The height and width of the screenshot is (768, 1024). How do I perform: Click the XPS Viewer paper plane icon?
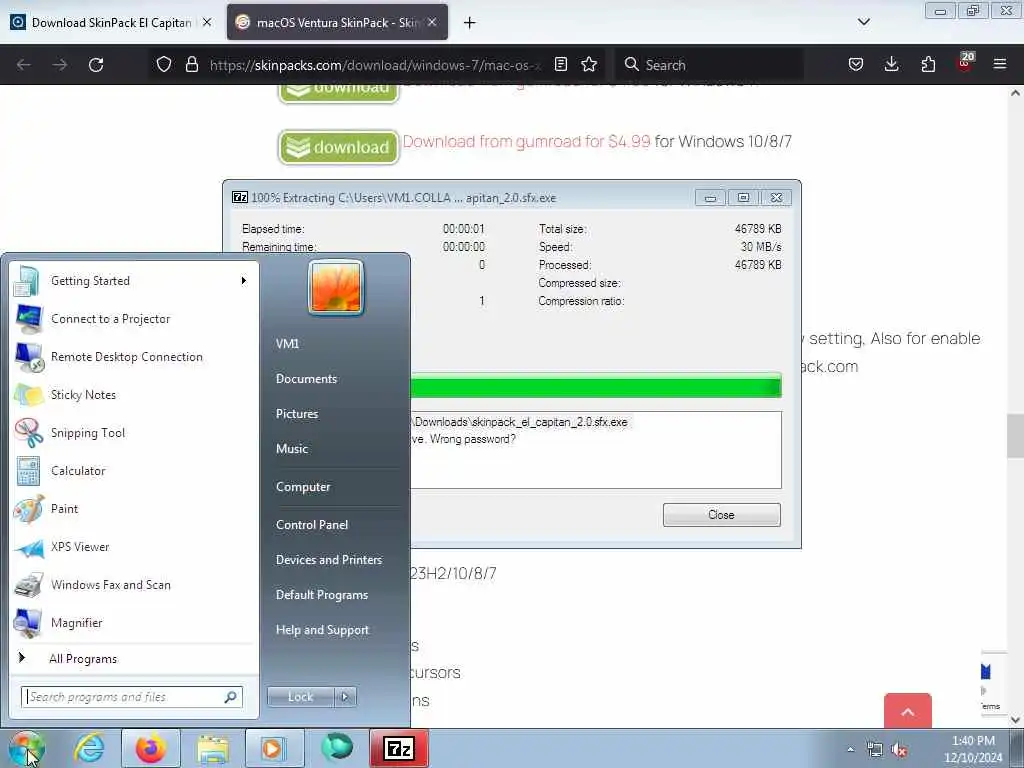click(x=28, y=547)
